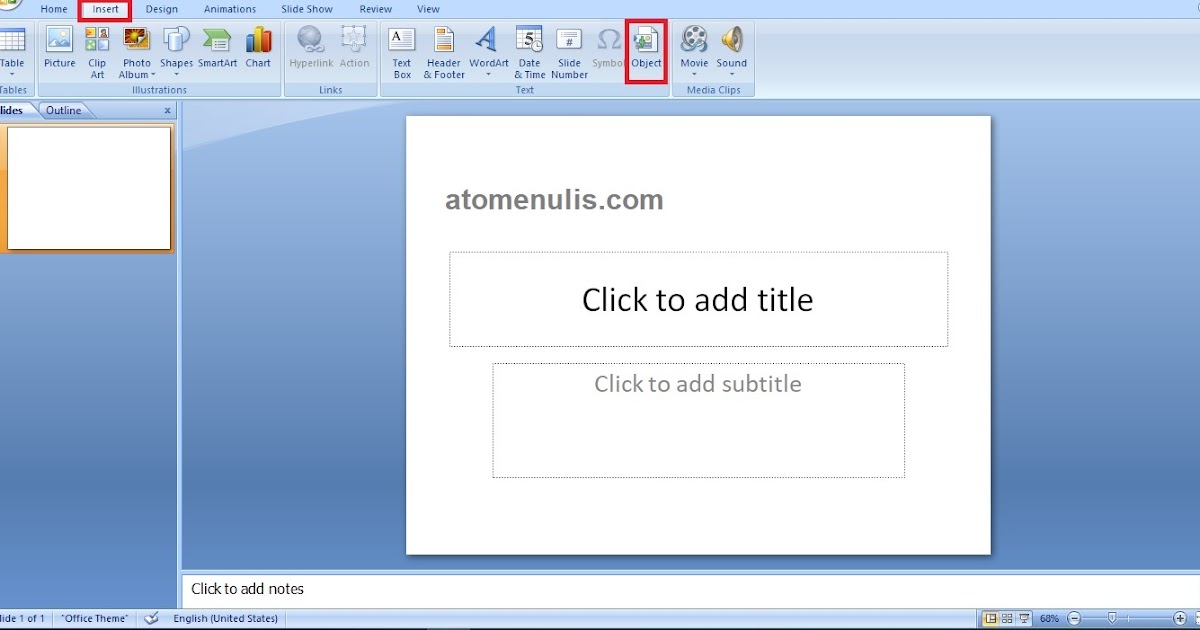This screenshot has height=630, width=1200.
Task: Insert a Text Box
Action: click(402, 52)
